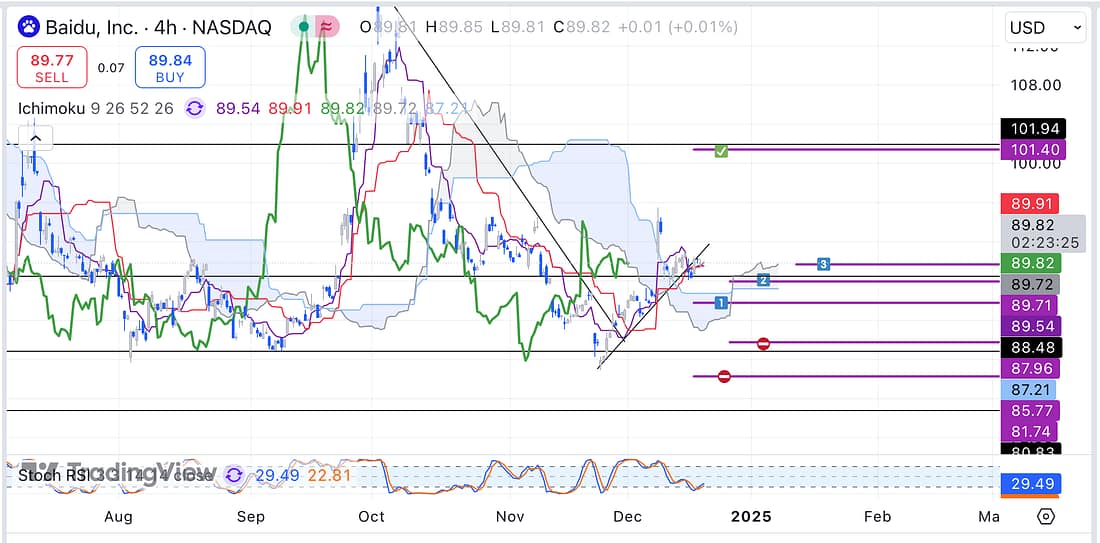The width and height of the screenshot is (1100, 543).
Task: Click the blue marker numbered 3
Action: tap(823, 264)
